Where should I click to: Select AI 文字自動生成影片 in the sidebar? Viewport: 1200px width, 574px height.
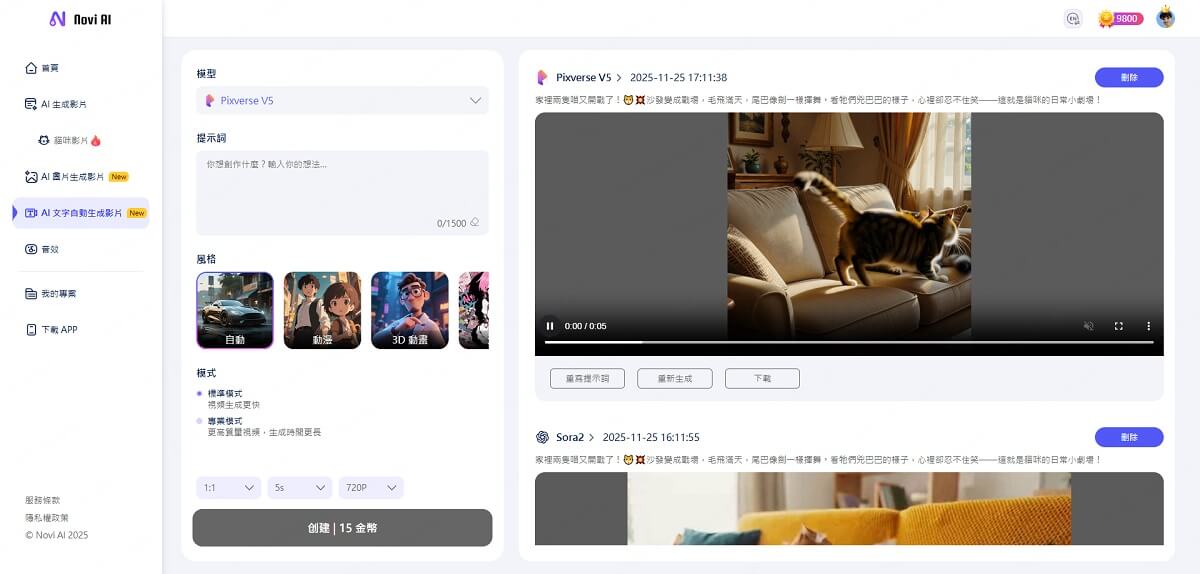coord(80,213)
